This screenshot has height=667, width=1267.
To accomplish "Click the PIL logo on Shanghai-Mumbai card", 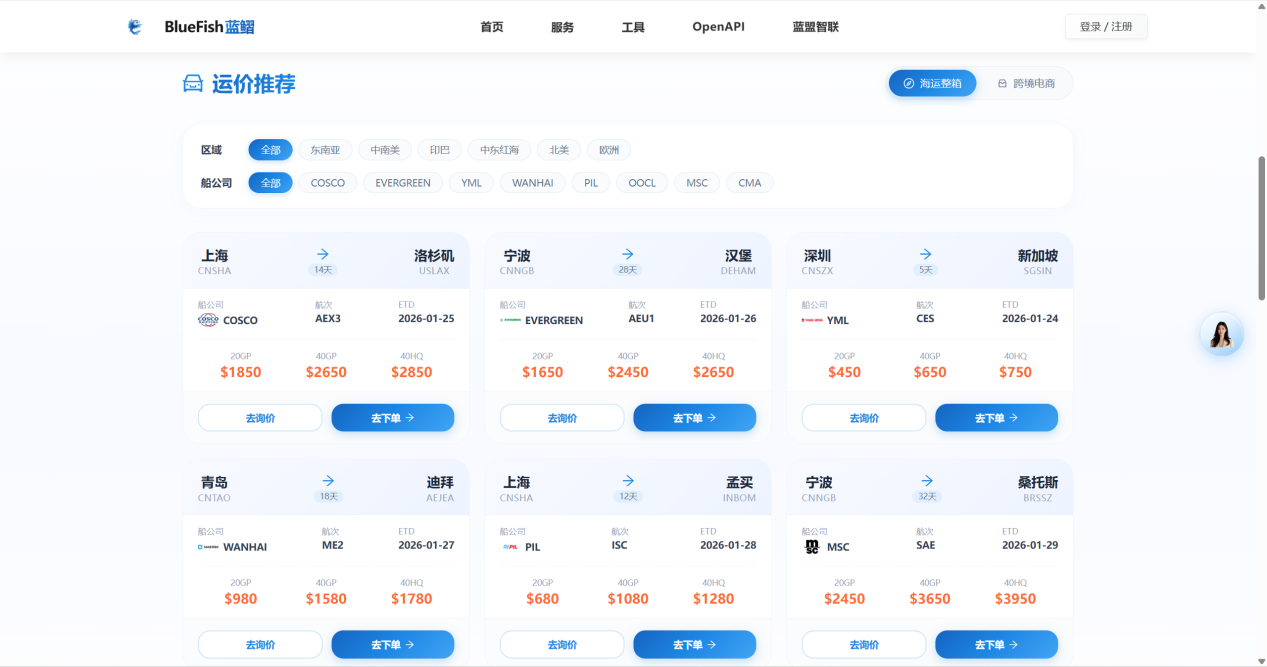I will [x=511, y=546].
